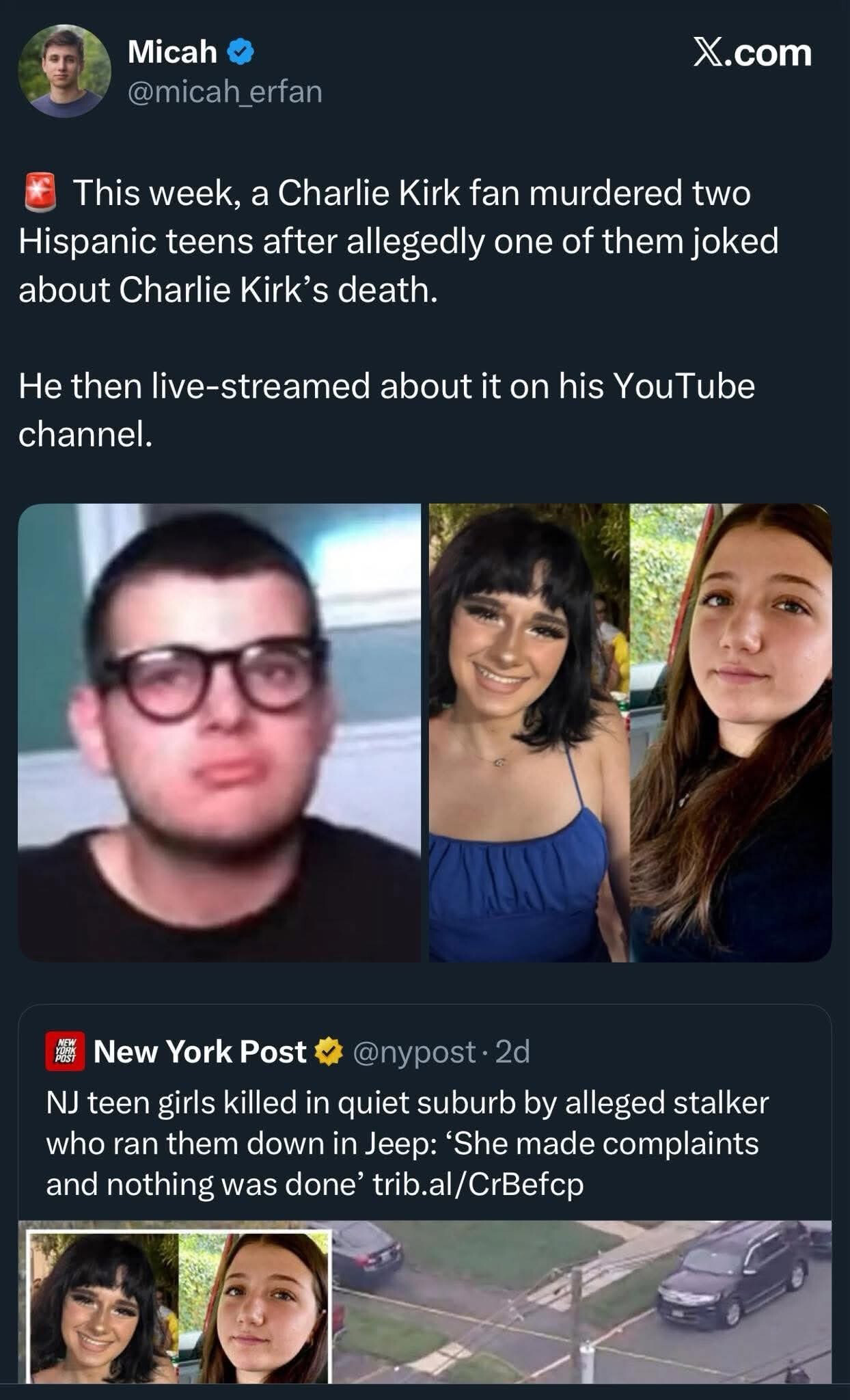The height and width of the screenshot is (1400, 850).
Task: Open Micah's profile picture
Action: [64, 71]
